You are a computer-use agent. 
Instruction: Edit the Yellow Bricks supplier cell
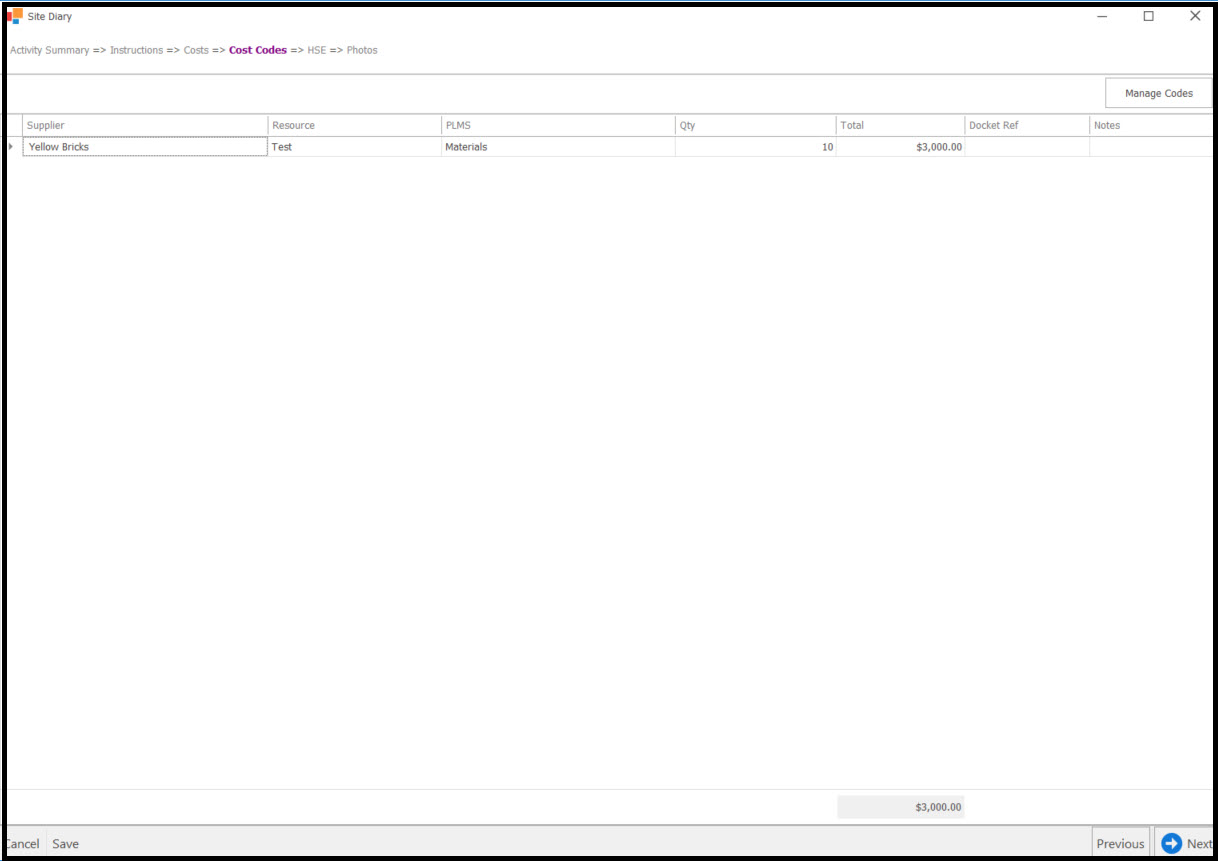click(145, 147)
